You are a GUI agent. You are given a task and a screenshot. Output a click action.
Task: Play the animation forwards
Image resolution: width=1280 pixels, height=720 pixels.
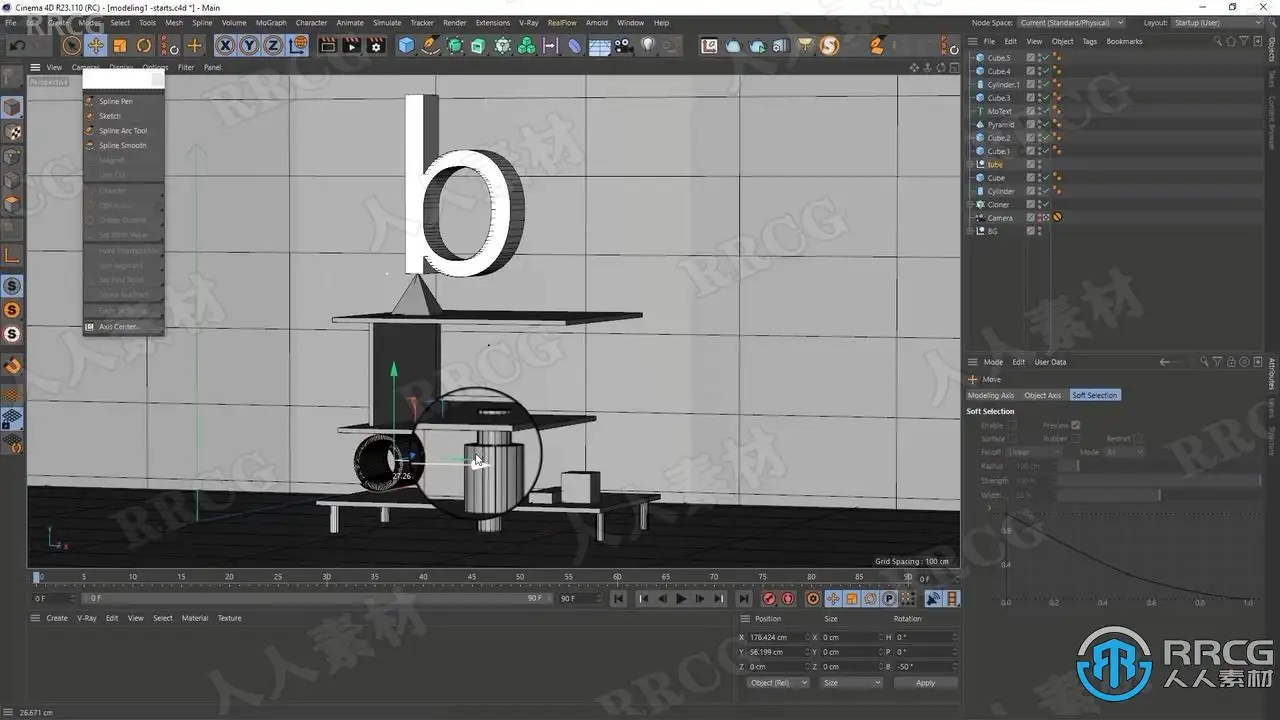681,599
